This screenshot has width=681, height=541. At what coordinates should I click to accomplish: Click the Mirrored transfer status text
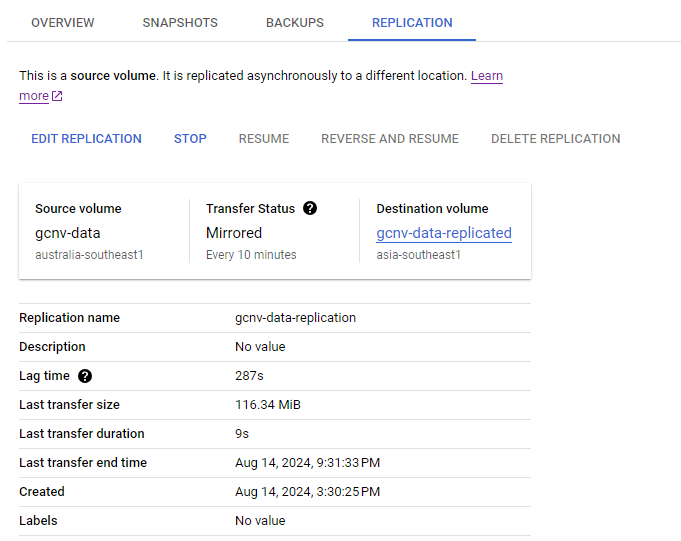(234, 233)
